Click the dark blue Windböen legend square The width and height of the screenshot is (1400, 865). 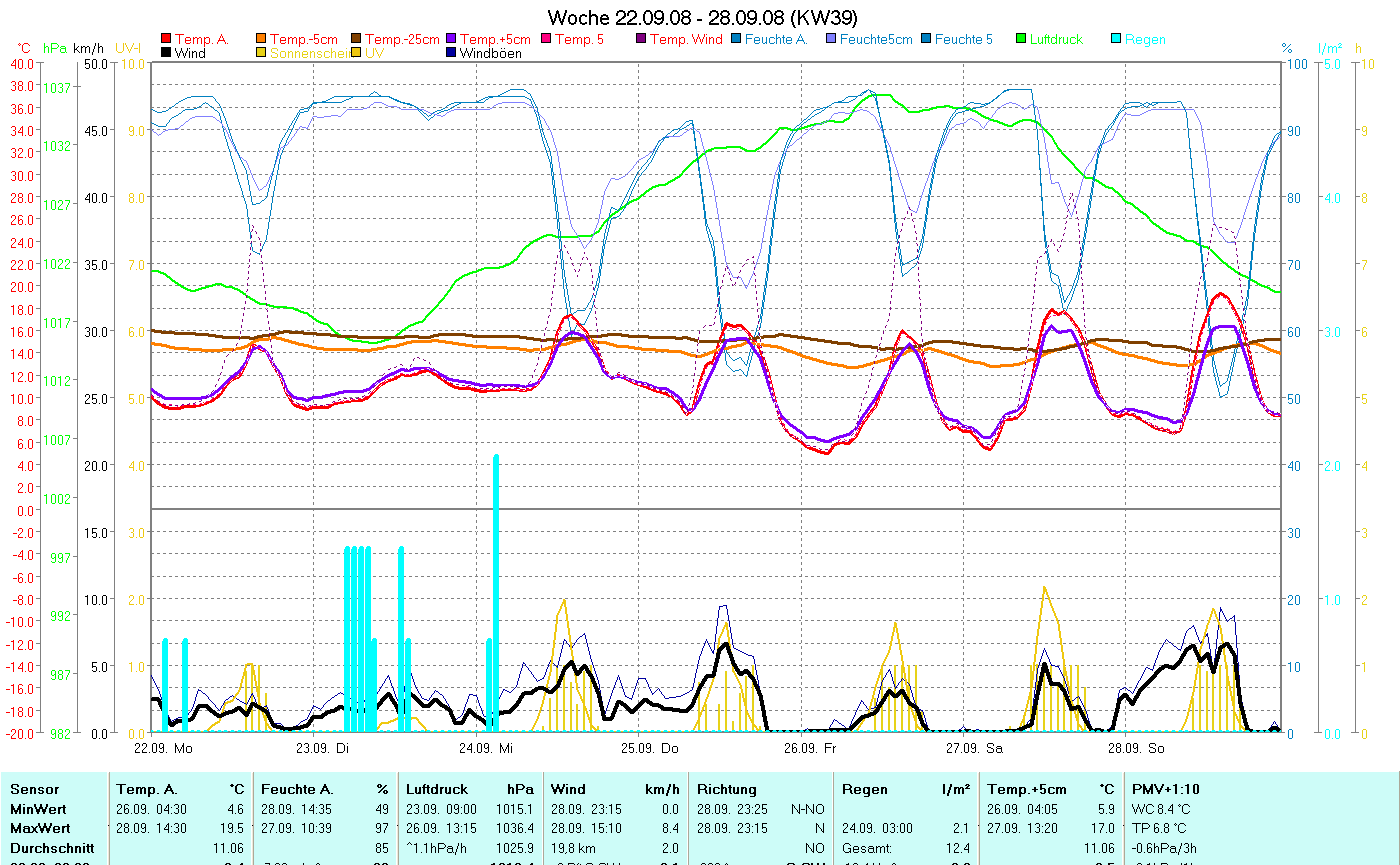[451, 53]
